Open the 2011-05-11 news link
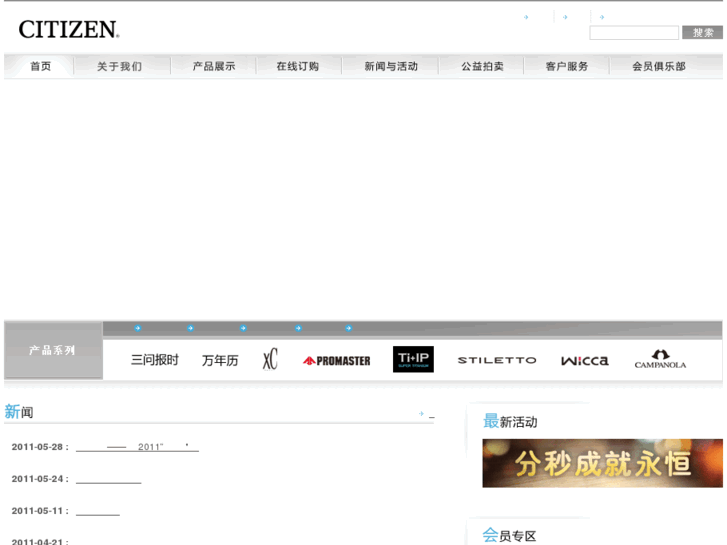This screenshot has height=545, width=727. pyautogui.click(x=98, y=511)
